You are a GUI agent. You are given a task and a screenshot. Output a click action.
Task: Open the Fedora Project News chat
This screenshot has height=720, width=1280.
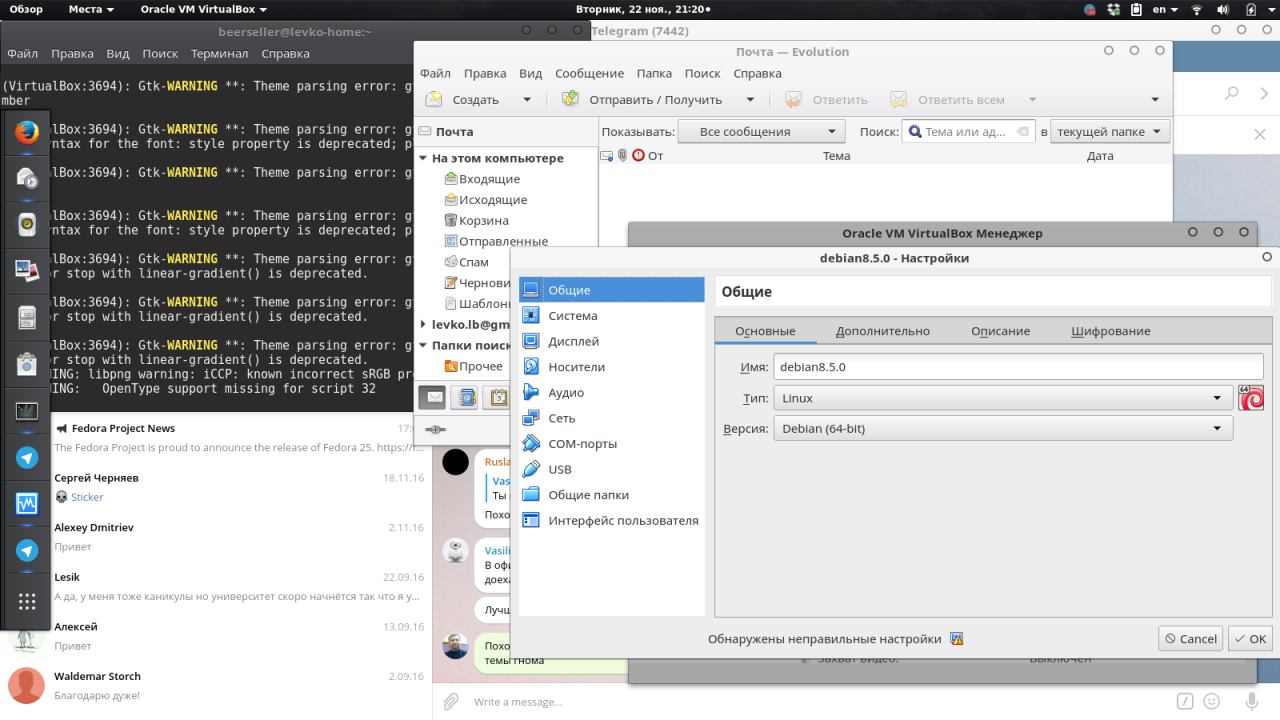point(216,437)
